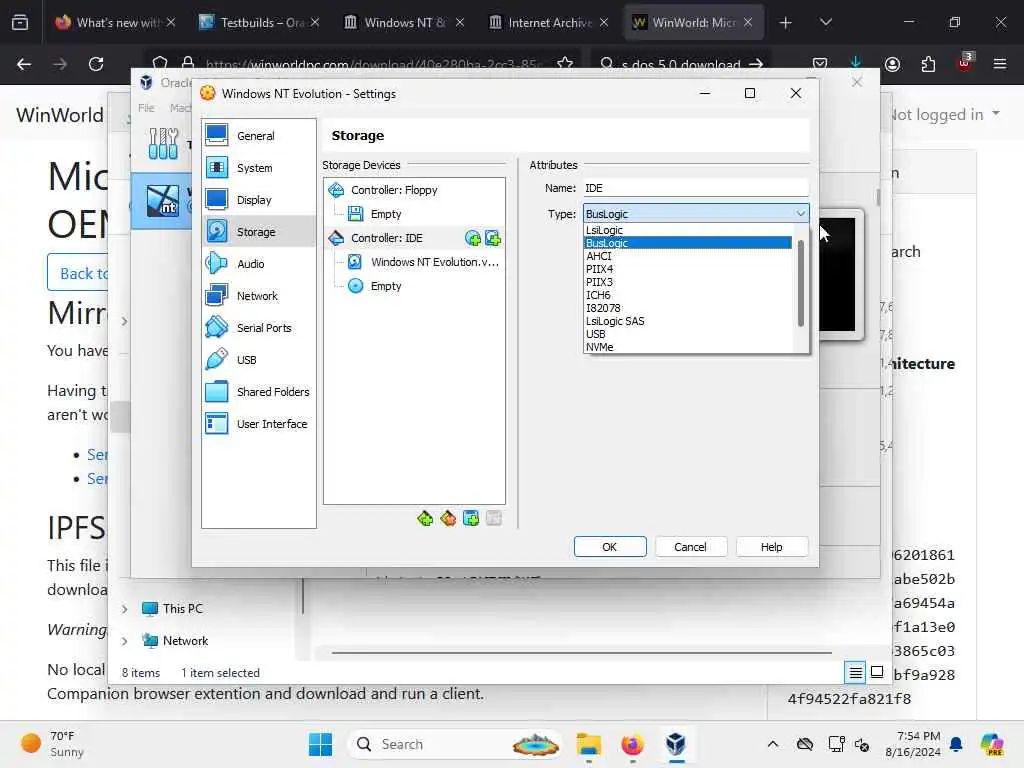The width and height of the screenshot is (1024, 768).
Task: Choose PIIX4 controller type
Action: [688, 269]
